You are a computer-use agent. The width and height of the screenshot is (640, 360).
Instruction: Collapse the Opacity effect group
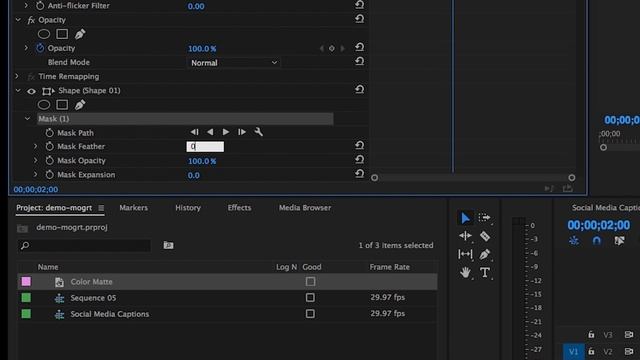[x=18, y=20]
